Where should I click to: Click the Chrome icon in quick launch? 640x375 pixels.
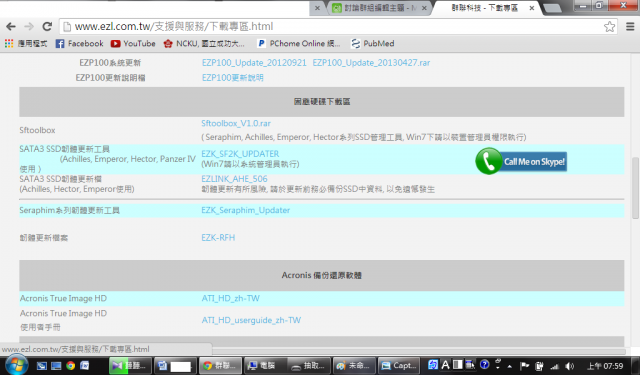point(70,366)
